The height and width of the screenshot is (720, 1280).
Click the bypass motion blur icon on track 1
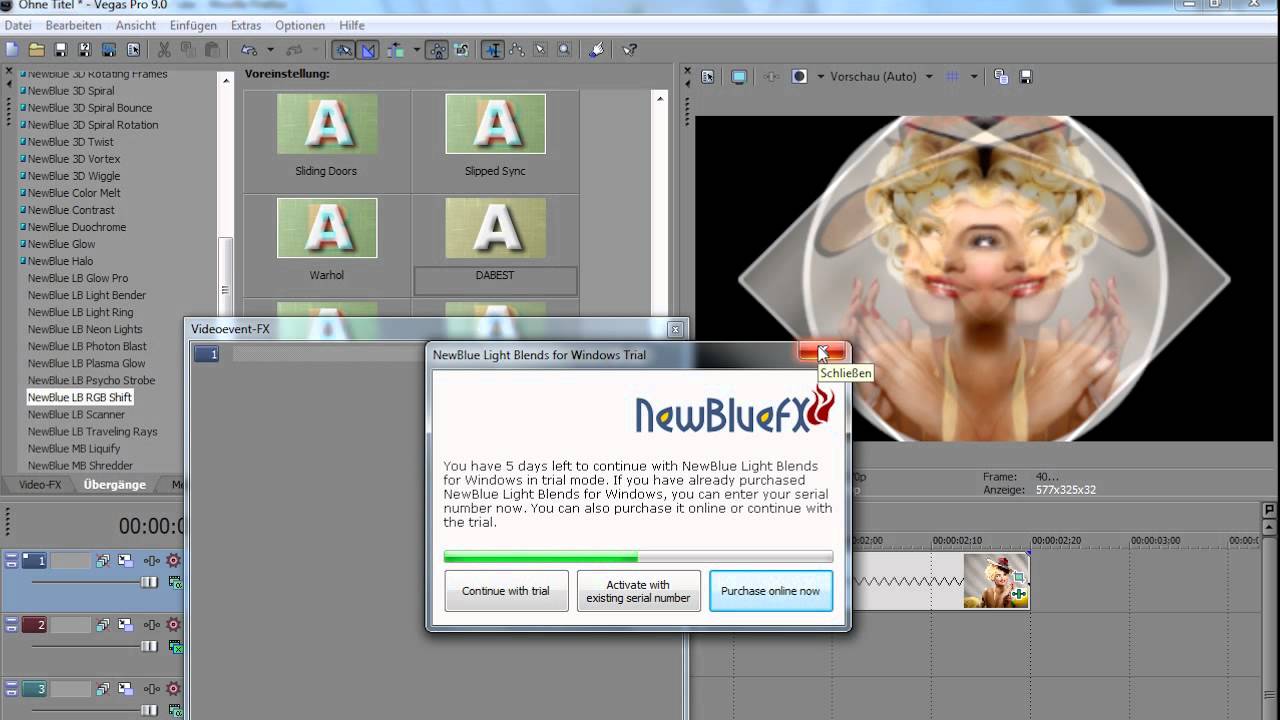click(x=103, y=561)
